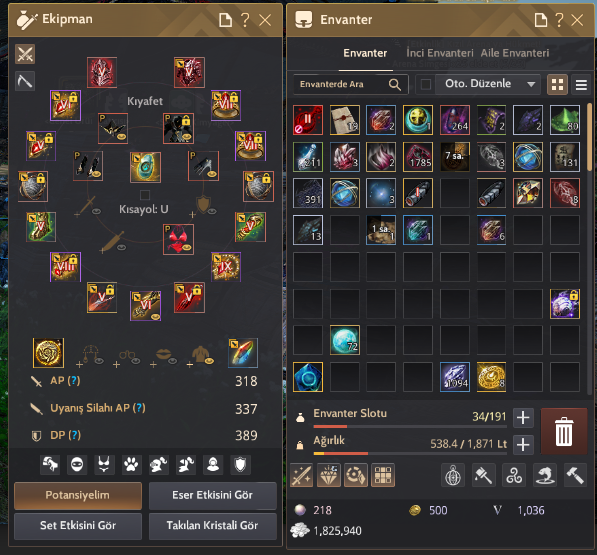Expand the Oto. Düzenle dropdown
Screen dimensions: 597x555
click(x=531, y=84)
